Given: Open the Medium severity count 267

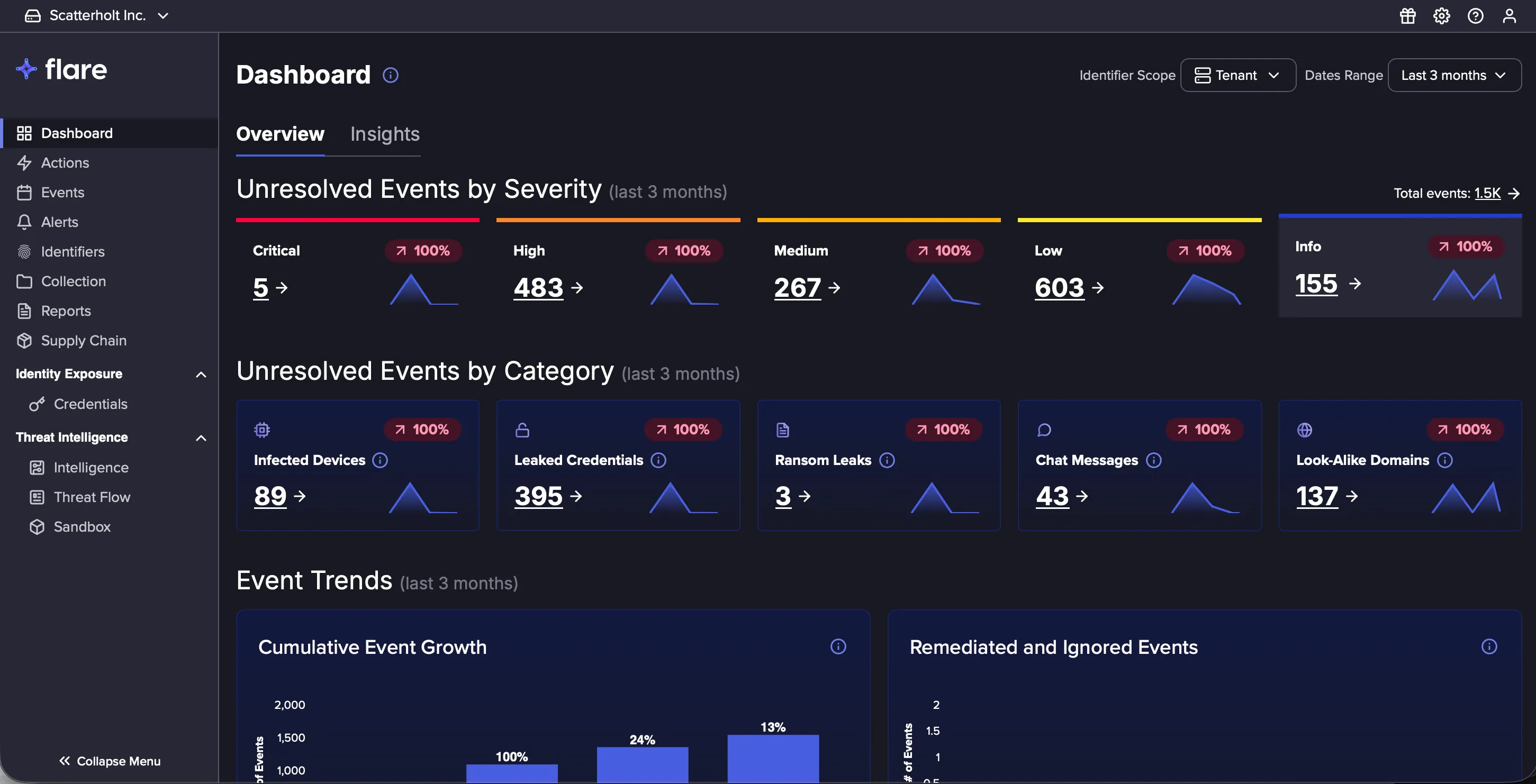Looking at the screenshot, I should (797, 288).
